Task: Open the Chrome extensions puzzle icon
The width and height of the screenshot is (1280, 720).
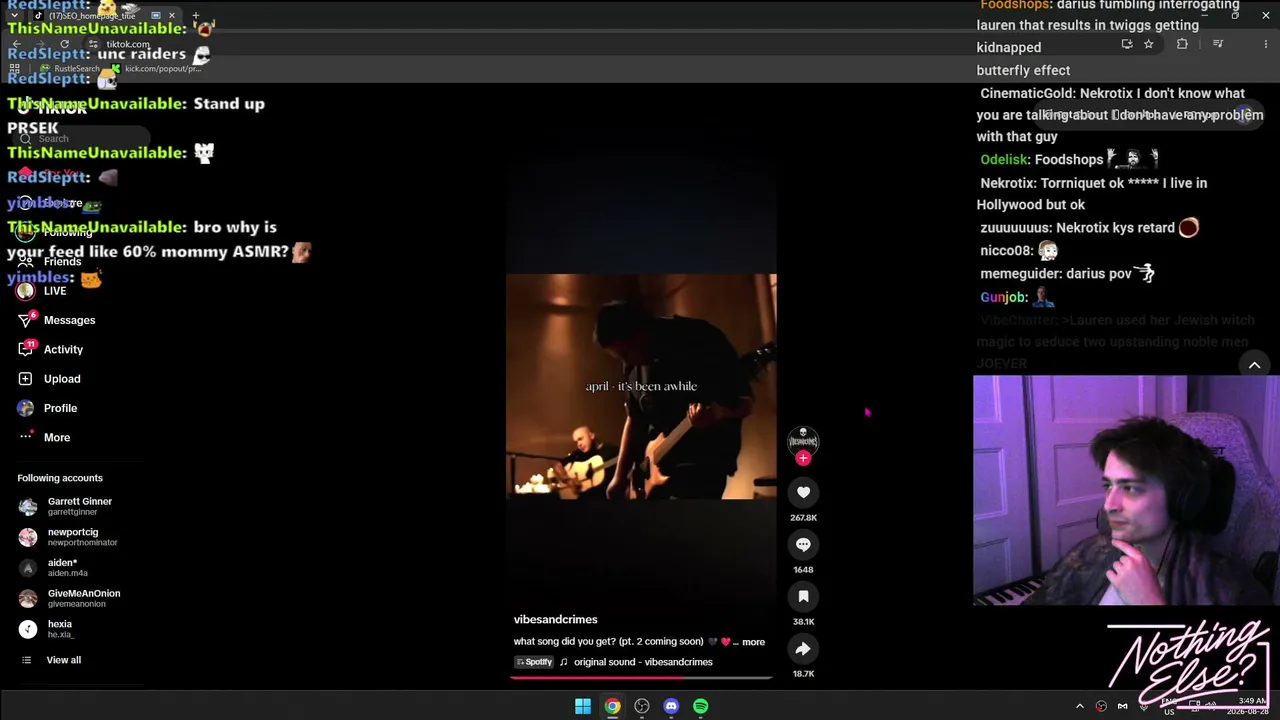Action: pyautogui.click(x=1182, y=44)
